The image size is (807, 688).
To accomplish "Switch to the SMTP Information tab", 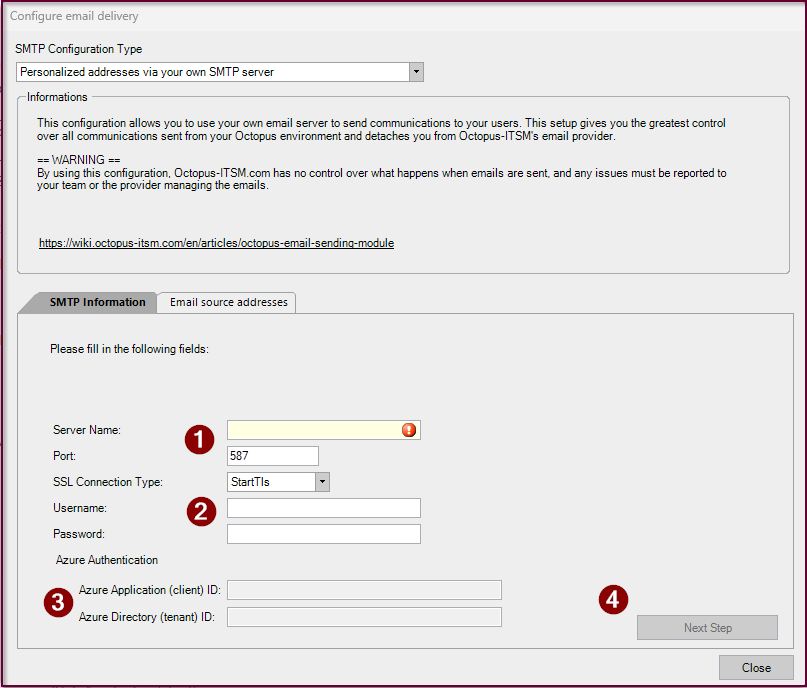I will (97, 302).
